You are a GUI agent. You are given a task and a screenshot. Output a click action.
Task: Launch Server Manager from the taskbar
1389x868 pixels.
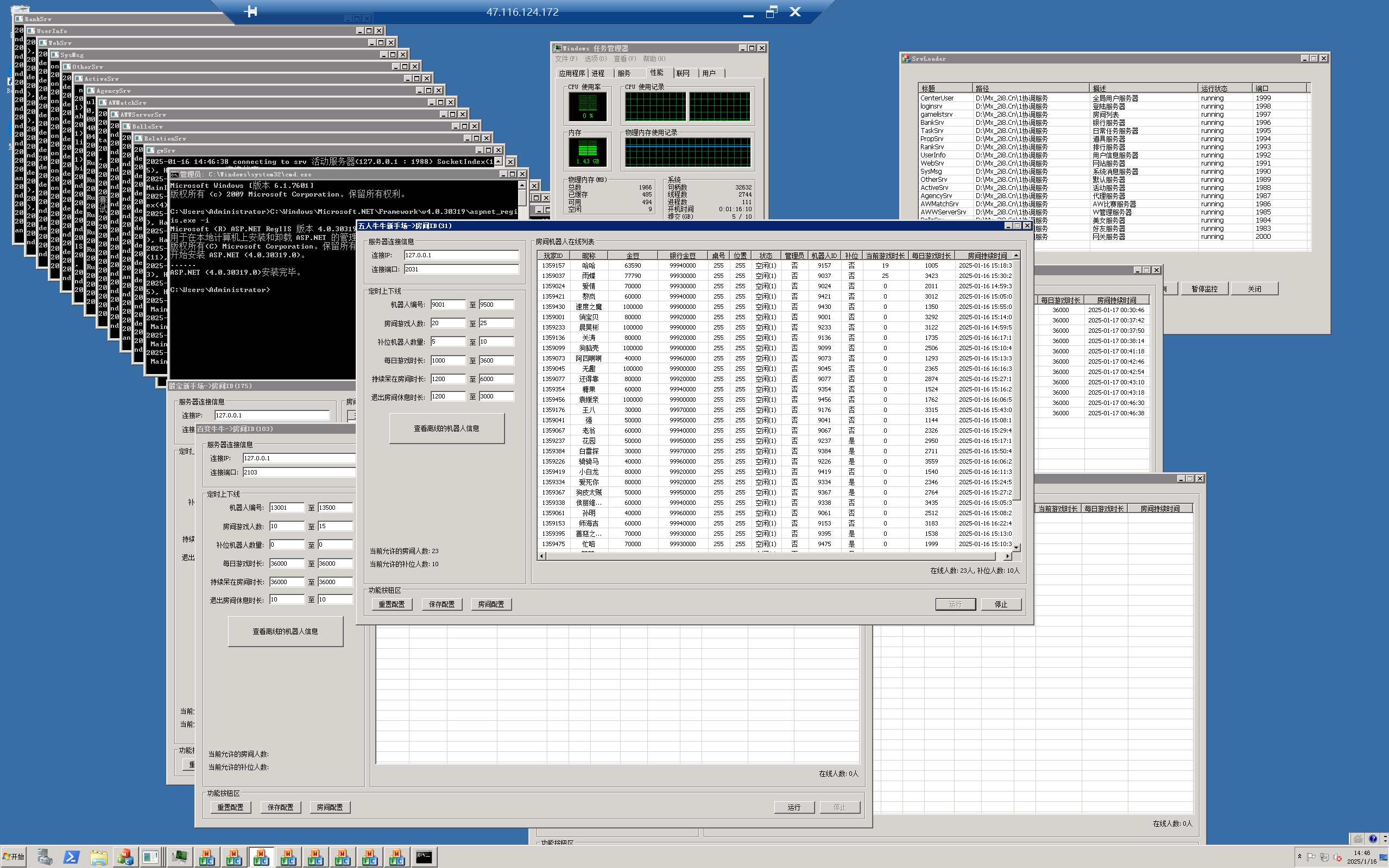tap(44, 857)
